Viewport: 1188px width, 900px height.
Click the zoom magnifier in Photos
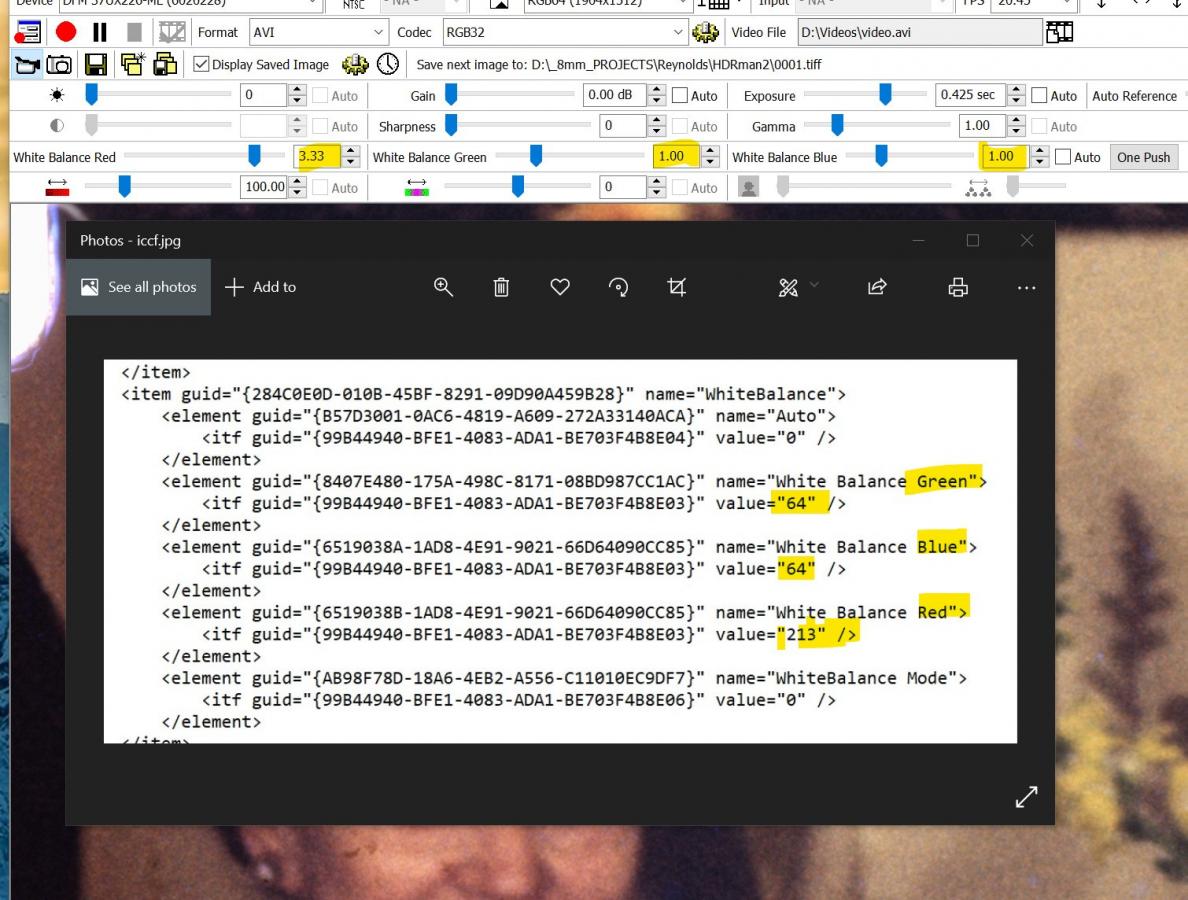(443, 287)
